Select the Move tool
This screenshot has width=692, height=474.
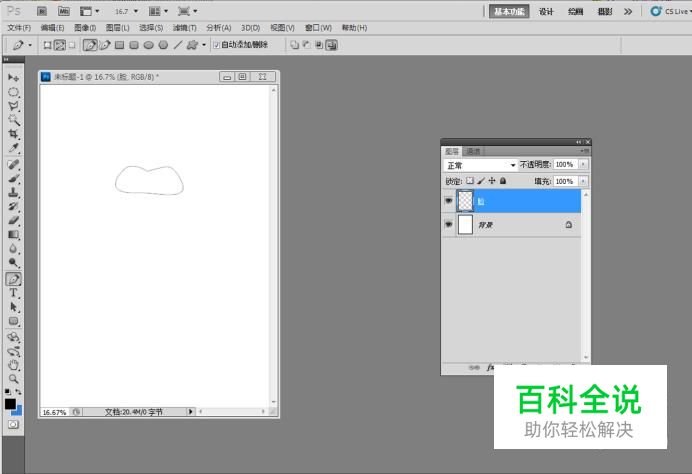click(13, 78)
